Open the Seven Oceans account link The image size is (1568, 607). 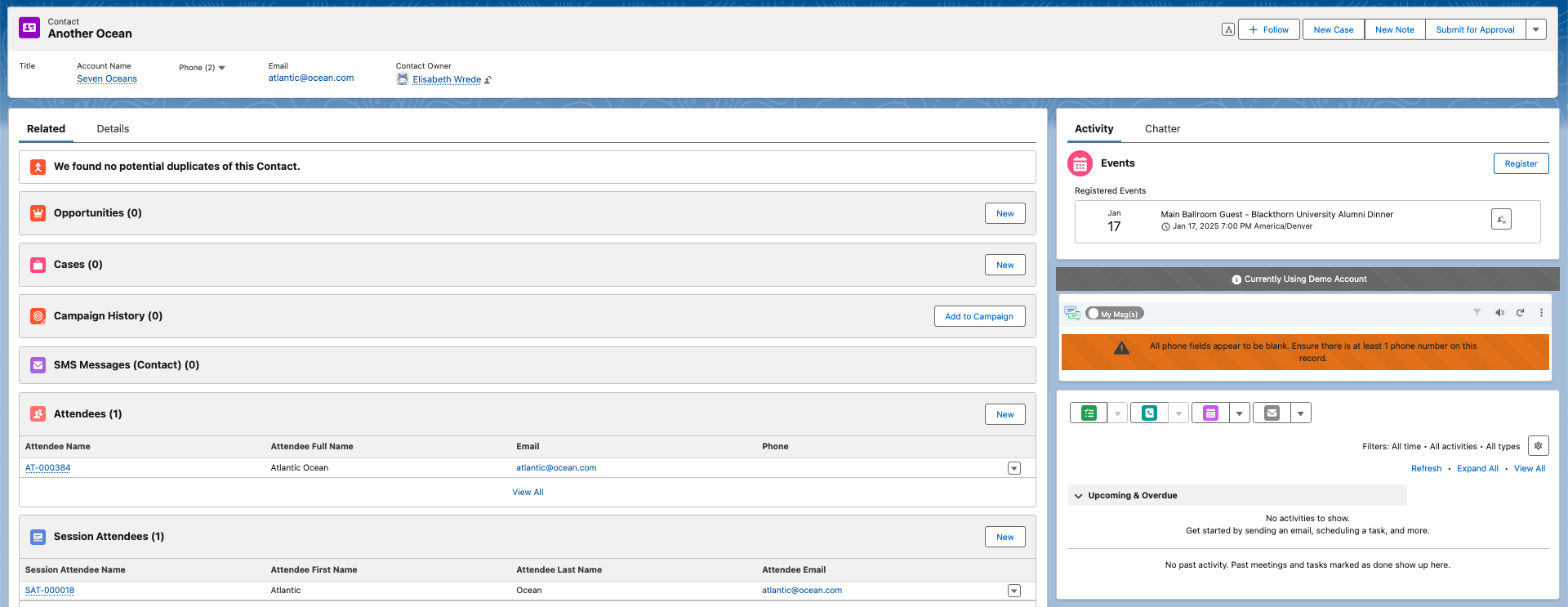(107, 78)
